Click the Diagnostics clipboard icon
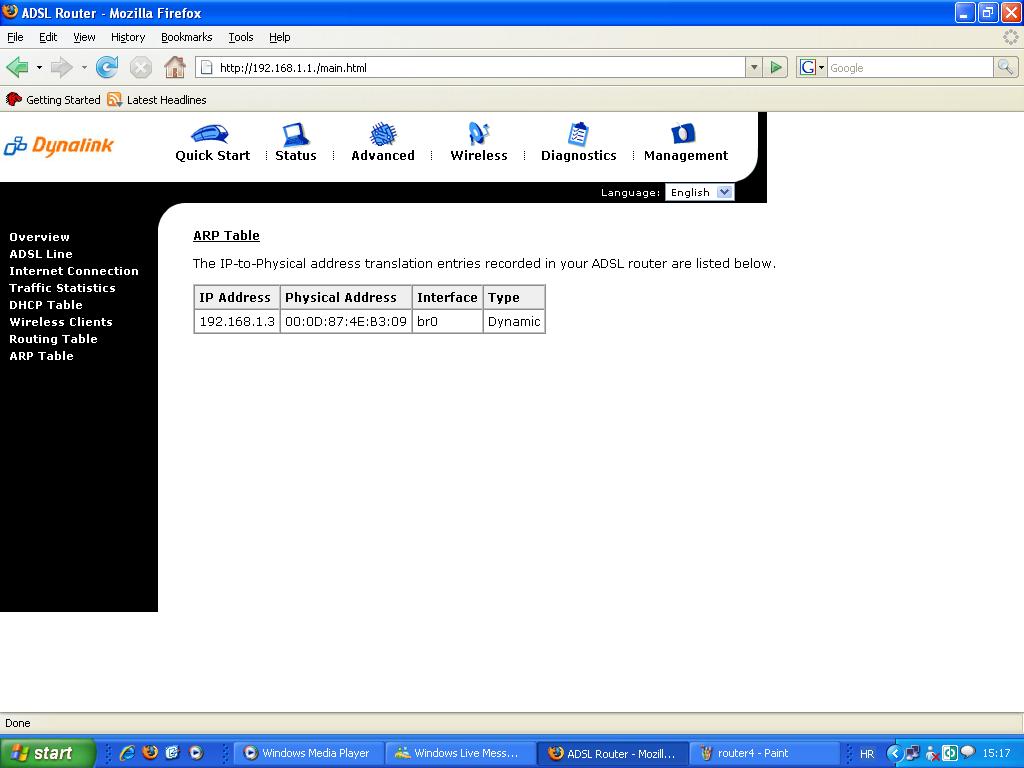The height and width of the screenshot is (768, 1024). [578, 134]
